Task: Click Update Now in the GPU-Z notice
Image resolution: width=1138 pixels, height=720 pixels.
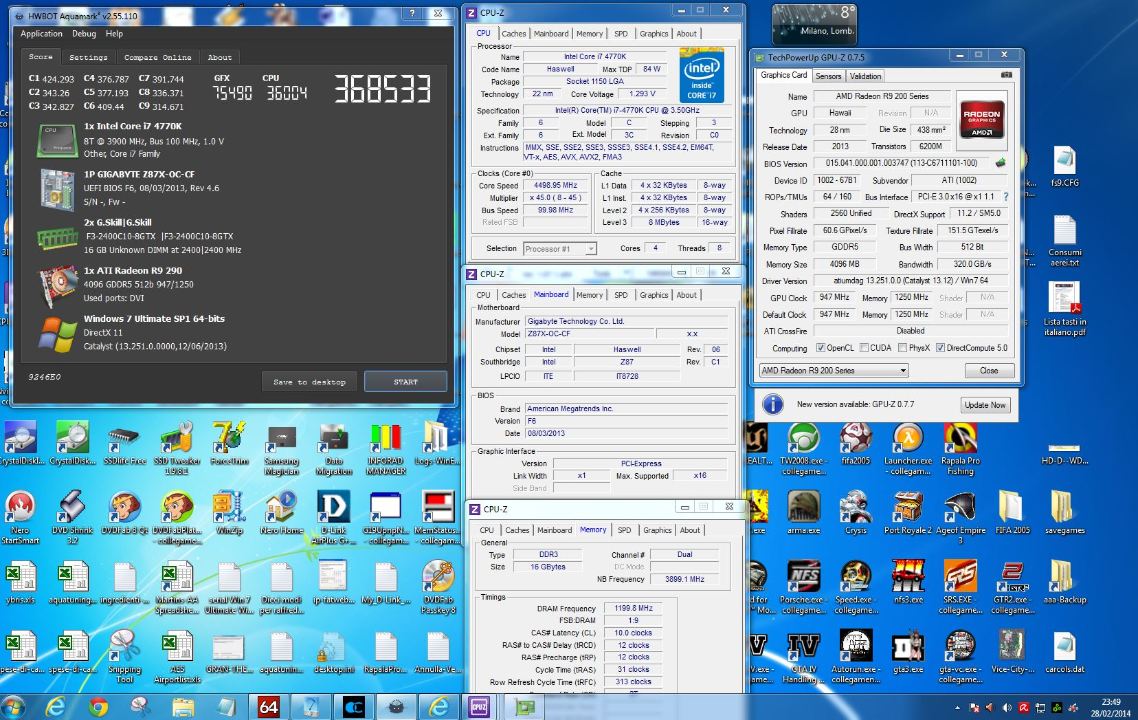Action: (985, 405)
